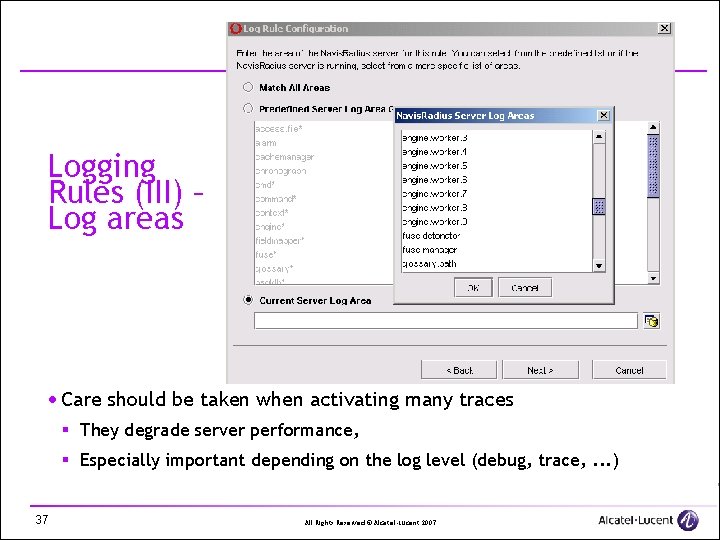
Task: Select engine.worker.6 in log areas list
Action: click(435, 180)
